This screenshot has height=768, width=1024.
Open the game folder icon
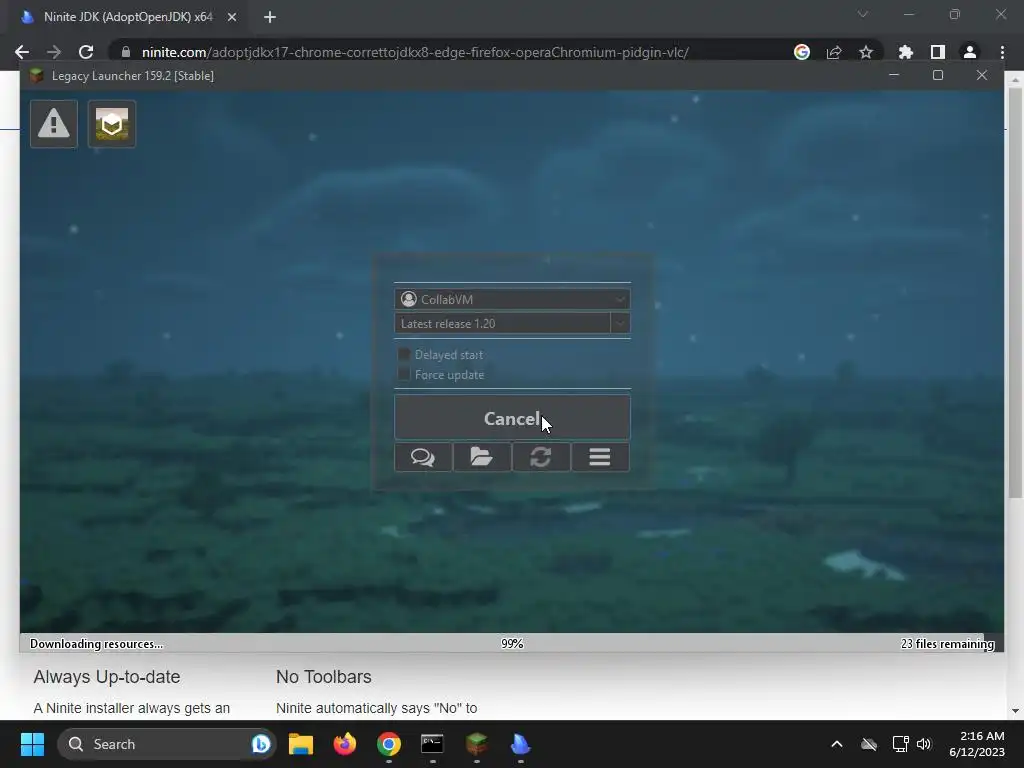tap(482, 457)
